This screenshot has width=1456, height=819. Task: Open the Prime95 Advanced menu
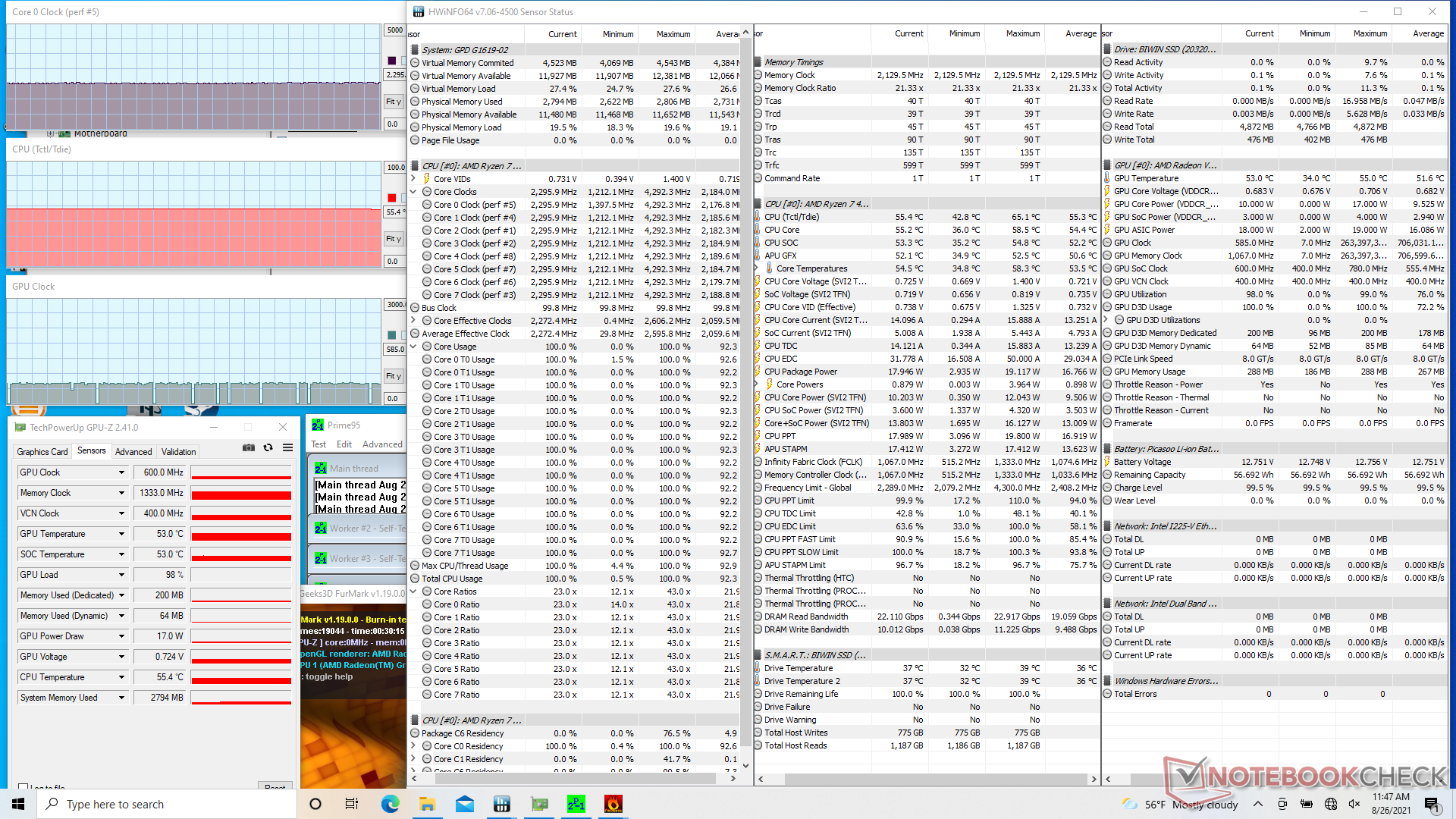[x=382, y=444]
